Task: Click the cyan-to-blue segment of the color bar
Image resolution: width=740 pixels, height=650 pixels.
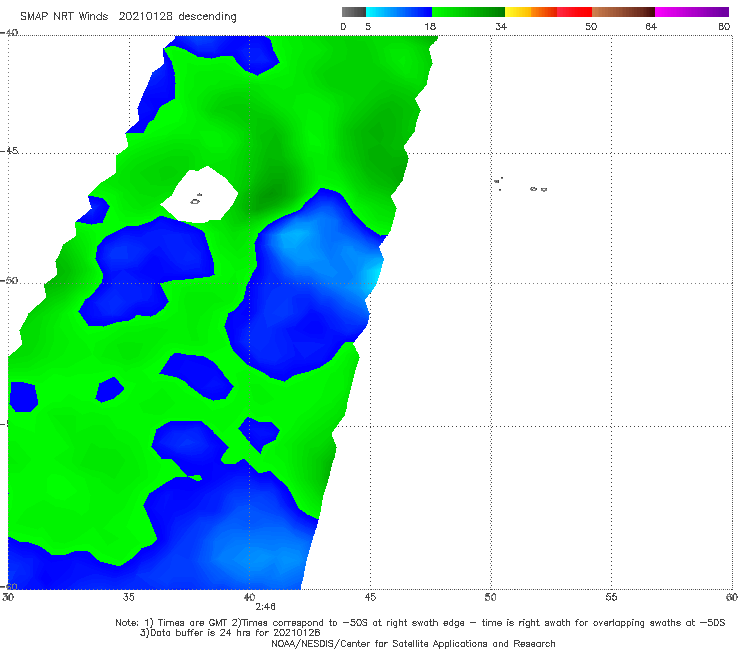Action: pyautogui.click(x=399, y=12)
